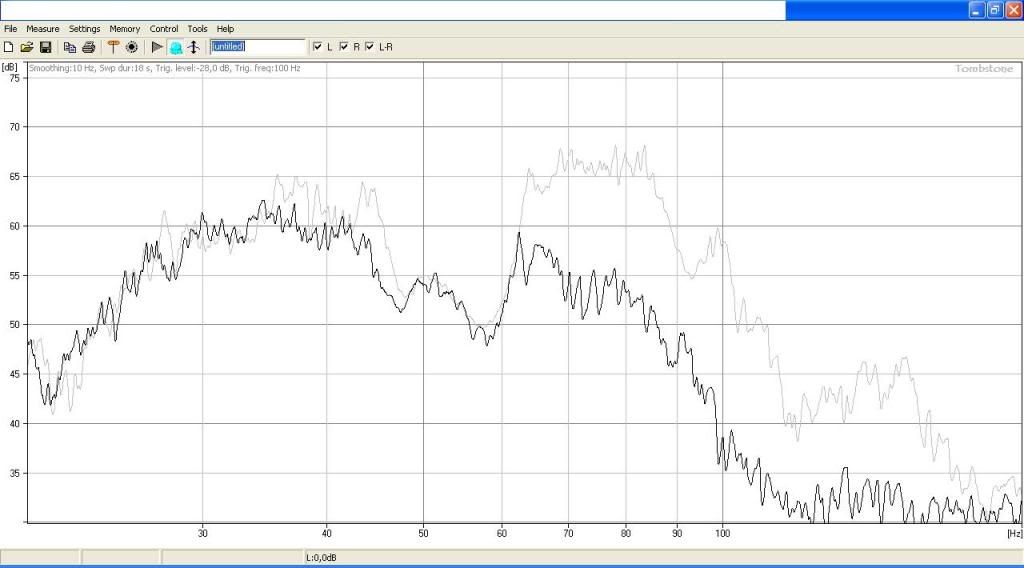Uncheck the R channel checkbox

tap(344, 47)
